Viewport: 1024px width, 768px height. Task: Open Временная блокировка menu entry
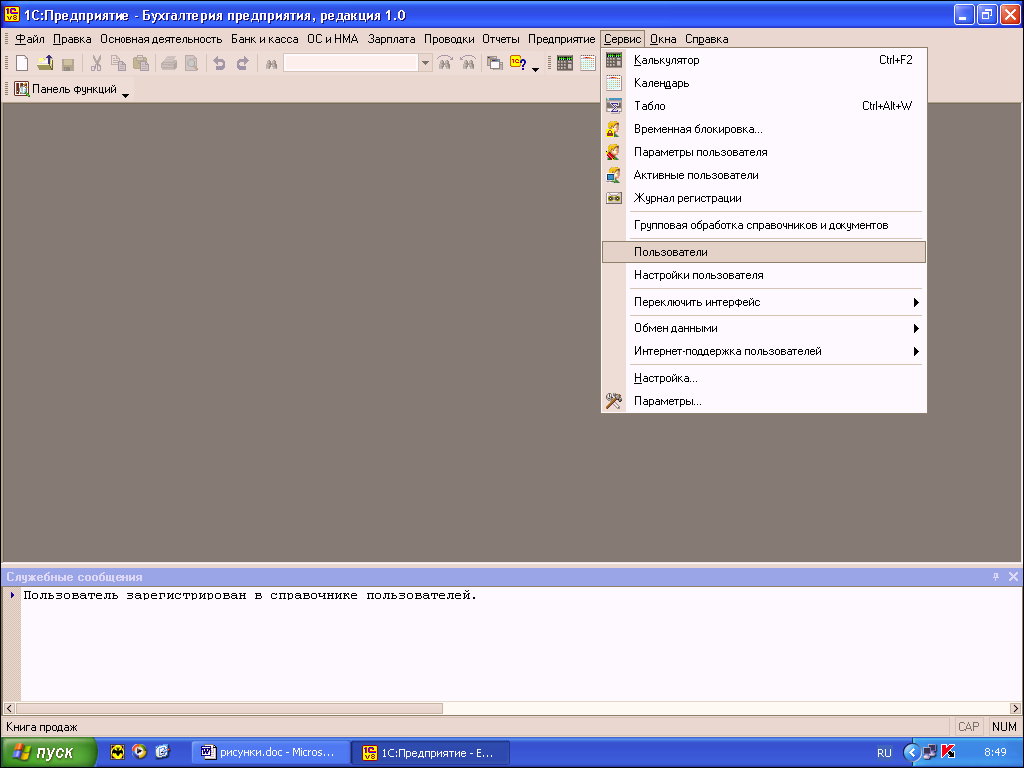pyautogui.click(x=697, y=129)
